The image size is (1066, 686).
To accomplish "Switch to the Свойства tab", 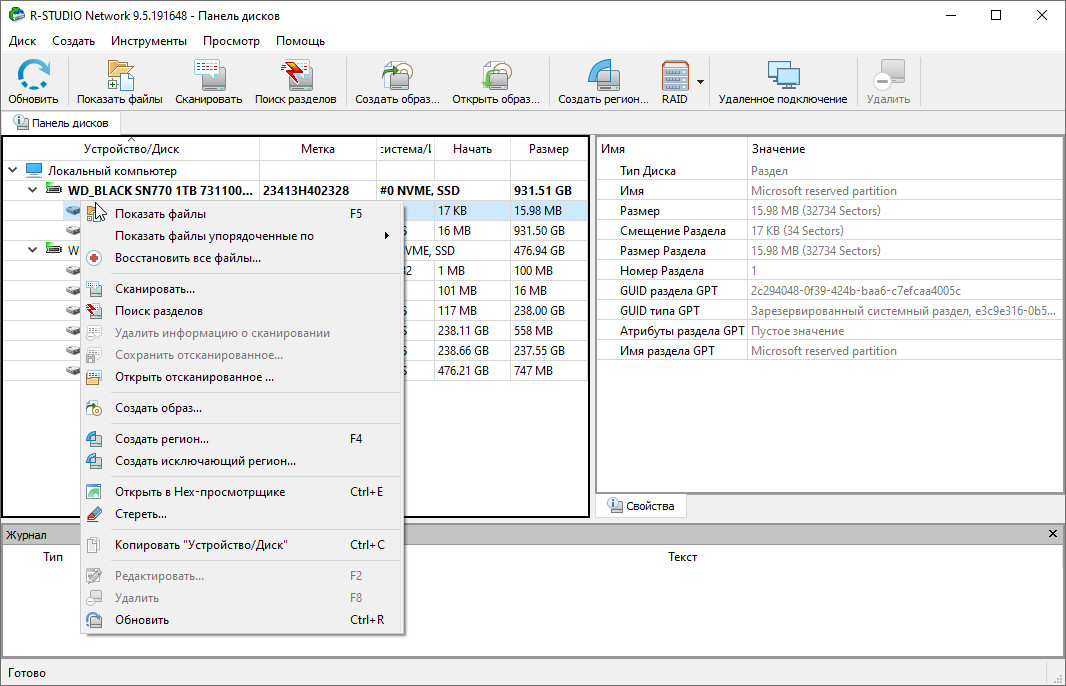I will (641, 506).
